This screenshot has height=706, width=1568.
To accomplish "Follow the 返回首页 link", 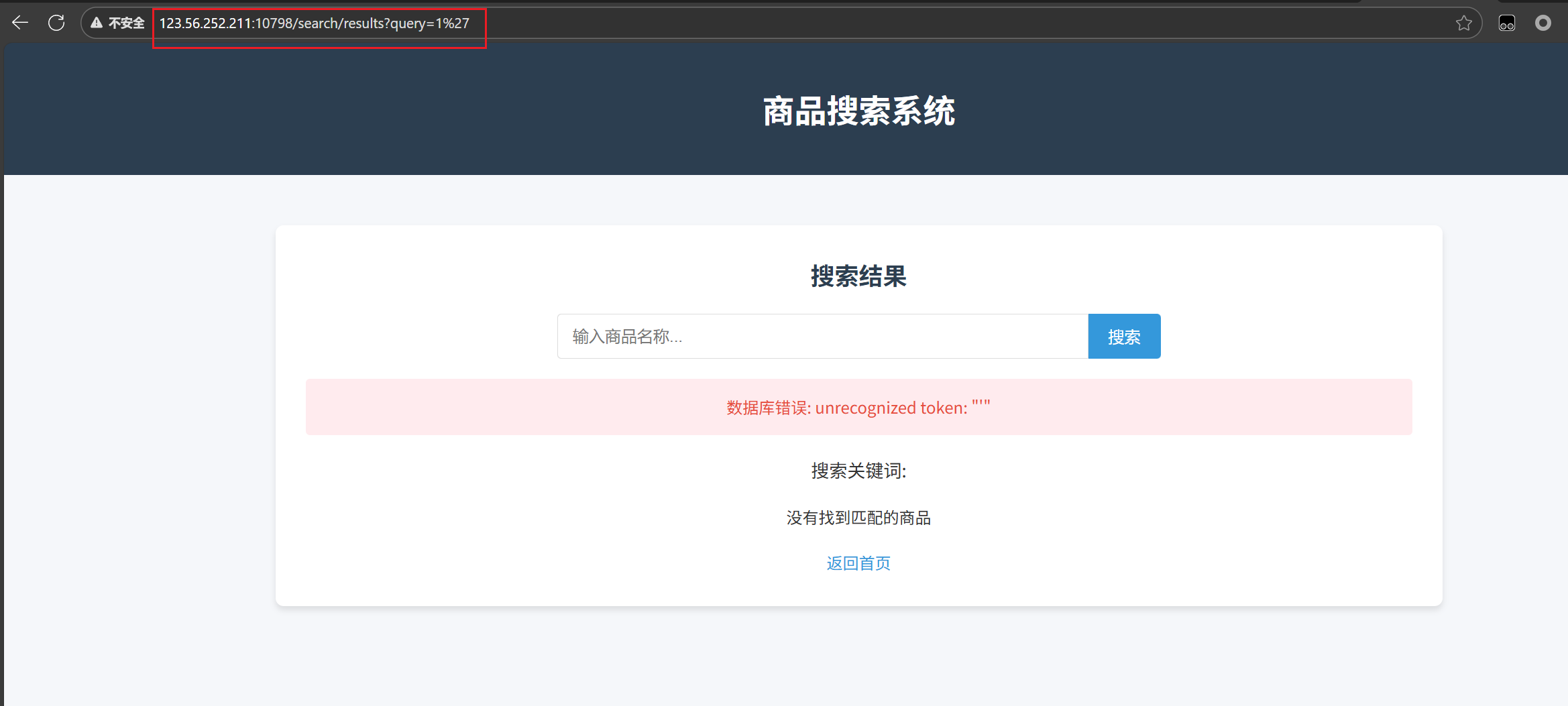I will coord(858,563).
